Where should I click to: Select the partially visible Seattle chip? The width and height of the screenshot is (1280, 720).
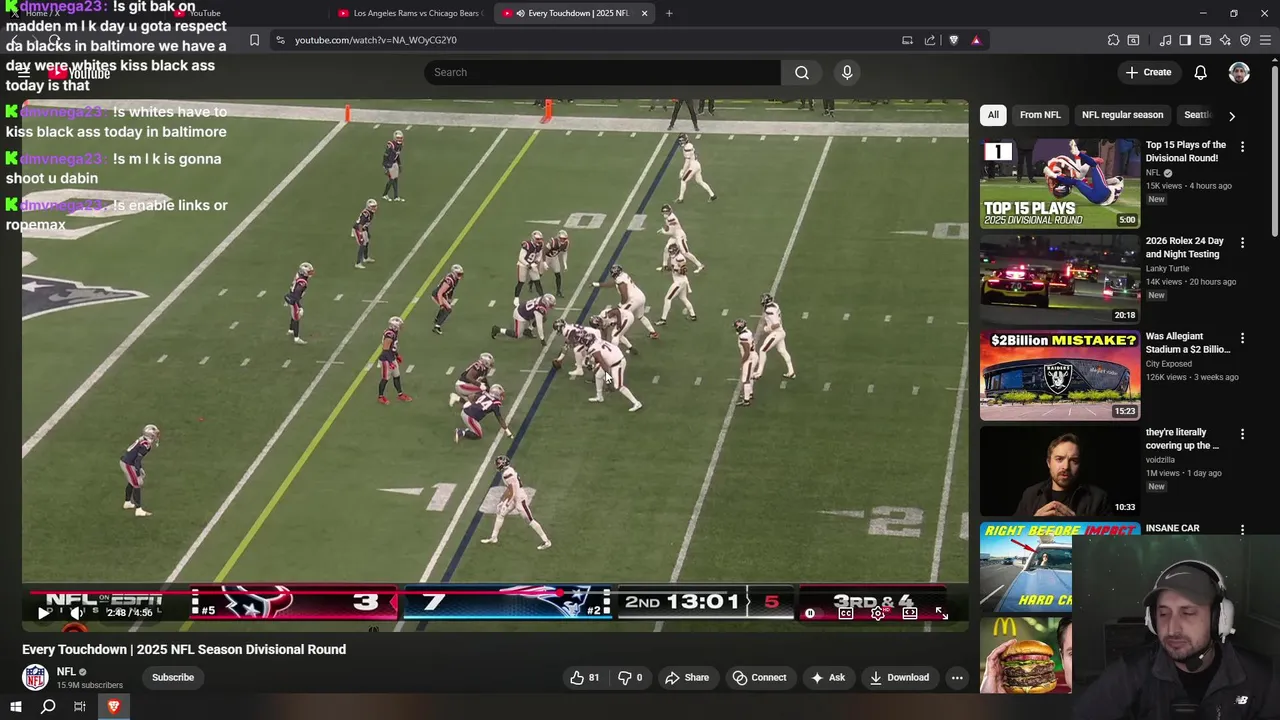[x=1197, y=115]
